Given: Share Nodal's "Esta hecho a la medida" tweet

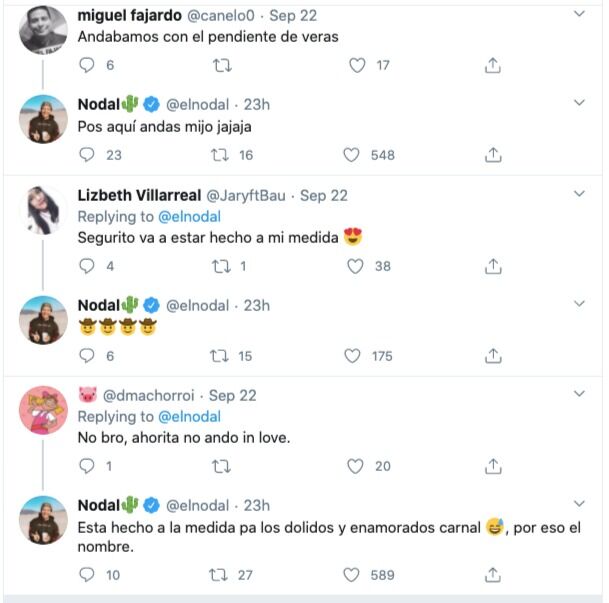Looking at the screenshot, I should 492,575.
